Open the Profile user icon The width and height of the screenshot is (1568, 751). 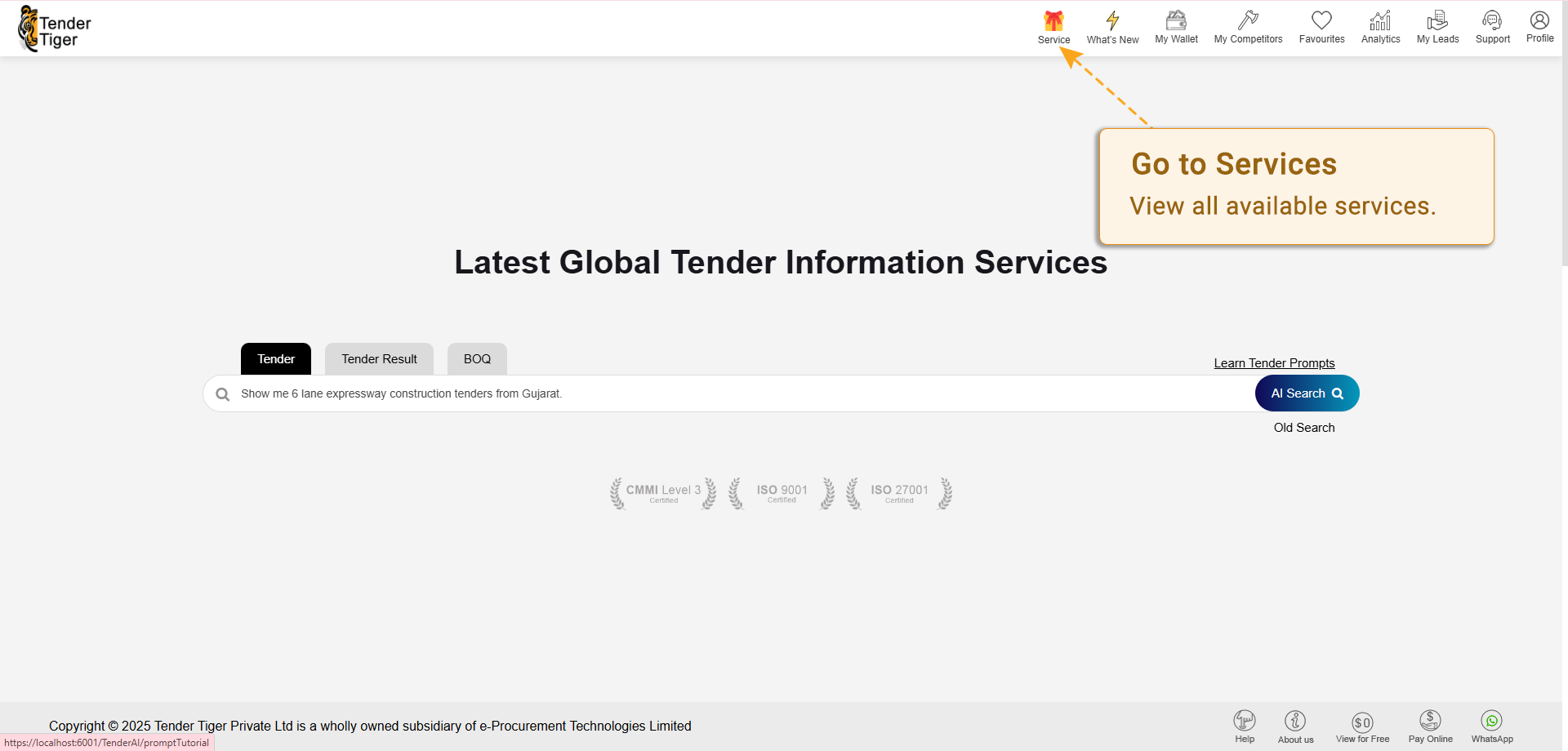(1539, 20)
